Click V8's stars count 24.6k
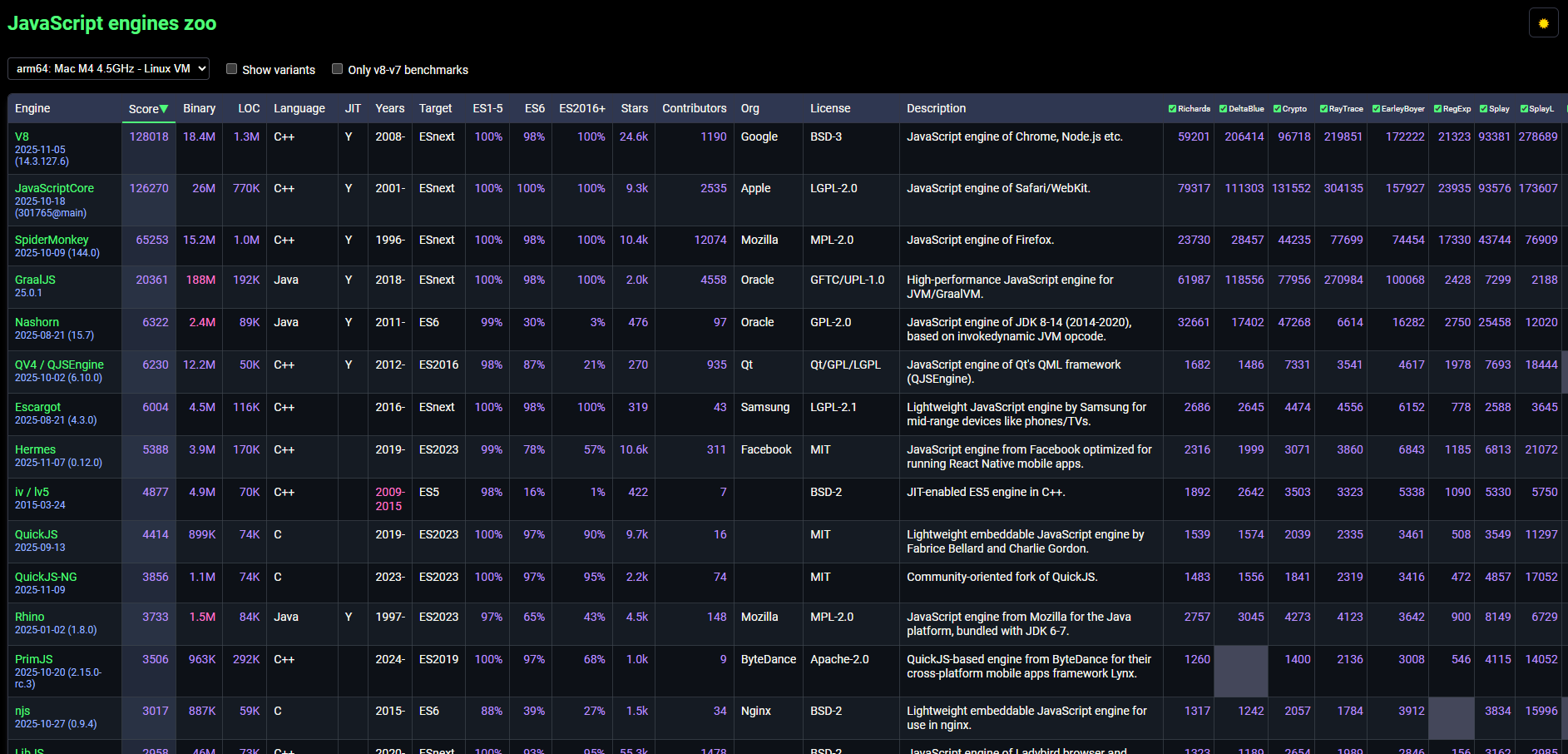1568x754 pixels. pos(634,136)
